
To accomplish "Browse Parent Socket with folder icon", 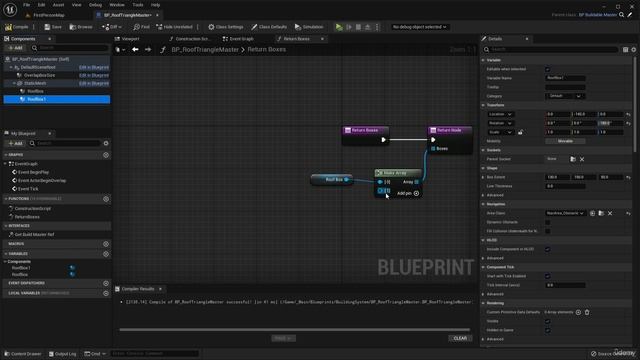I will pos(573,159).
